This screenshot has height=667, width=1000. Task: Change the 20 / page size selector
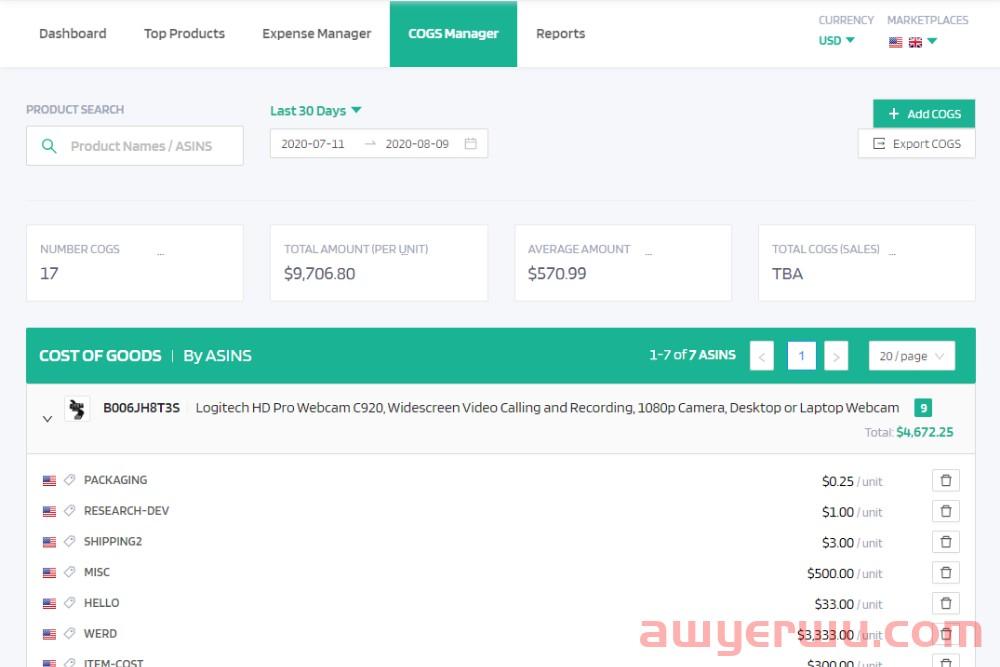[x=911, y=356]
